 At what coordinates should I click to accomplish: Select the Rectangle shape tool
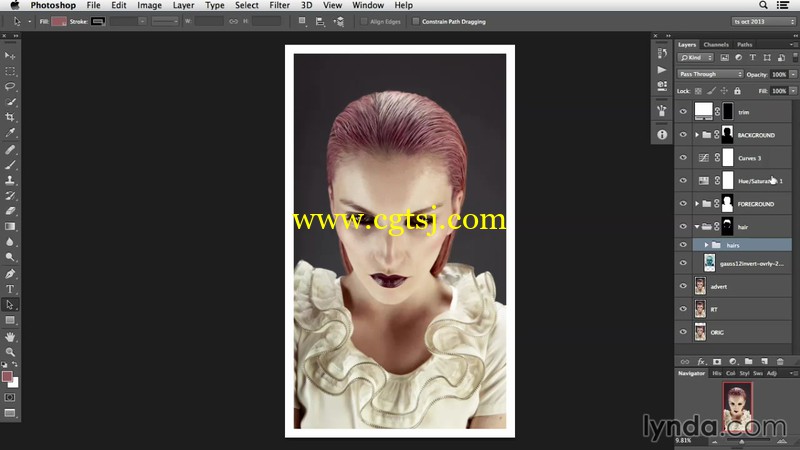(10, 320)
